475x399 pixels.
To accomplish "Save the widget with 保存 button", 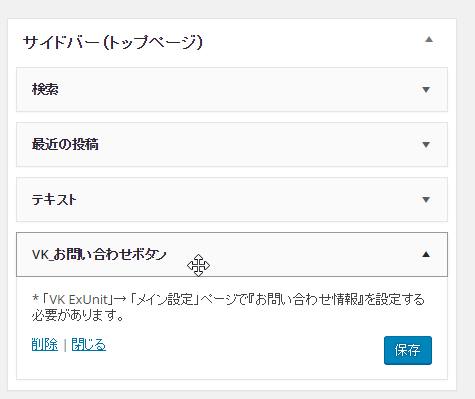I will tap(408, 350).
